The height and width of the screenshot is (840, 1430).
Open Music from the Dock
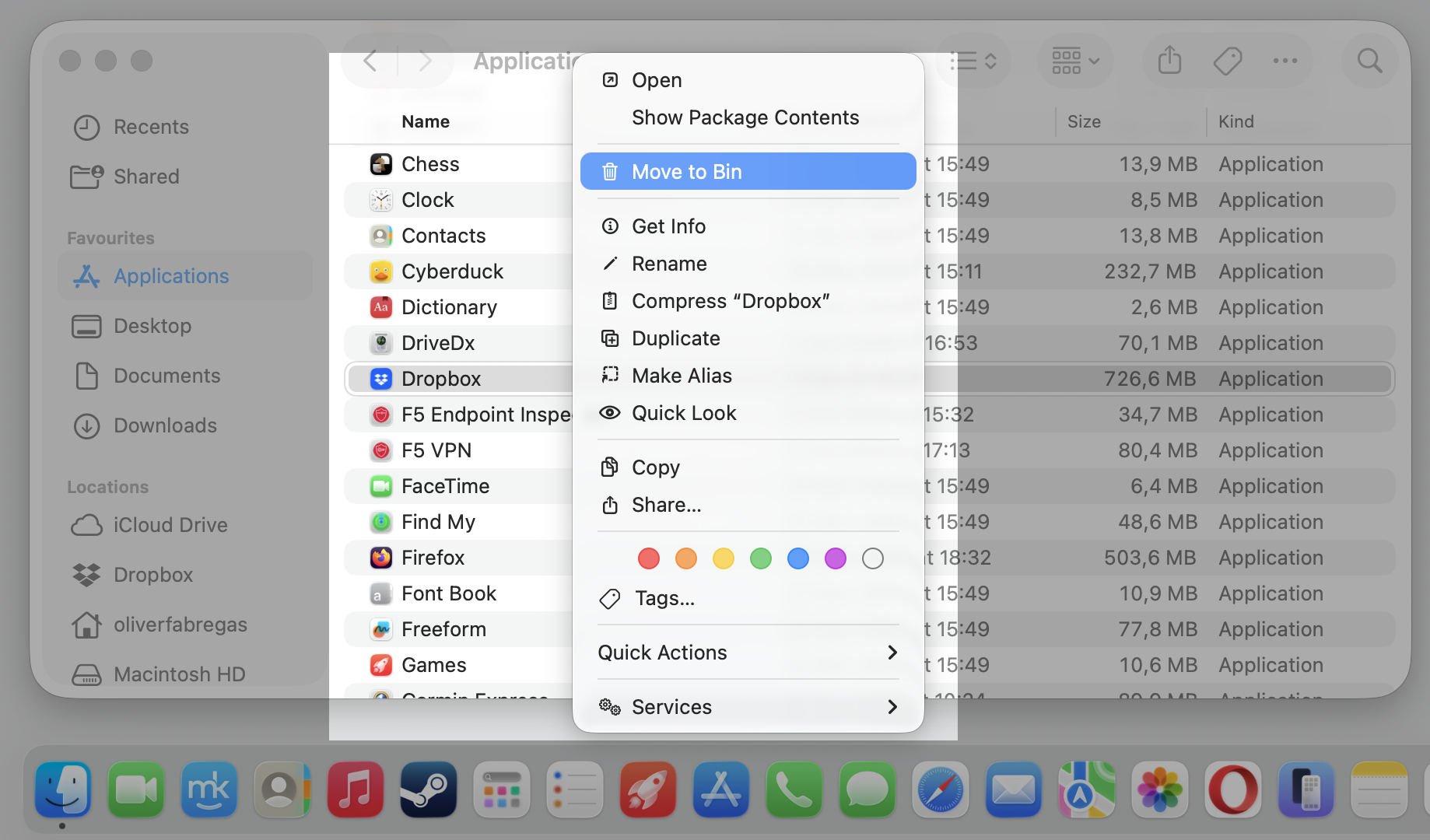click(x=356, y=789)
